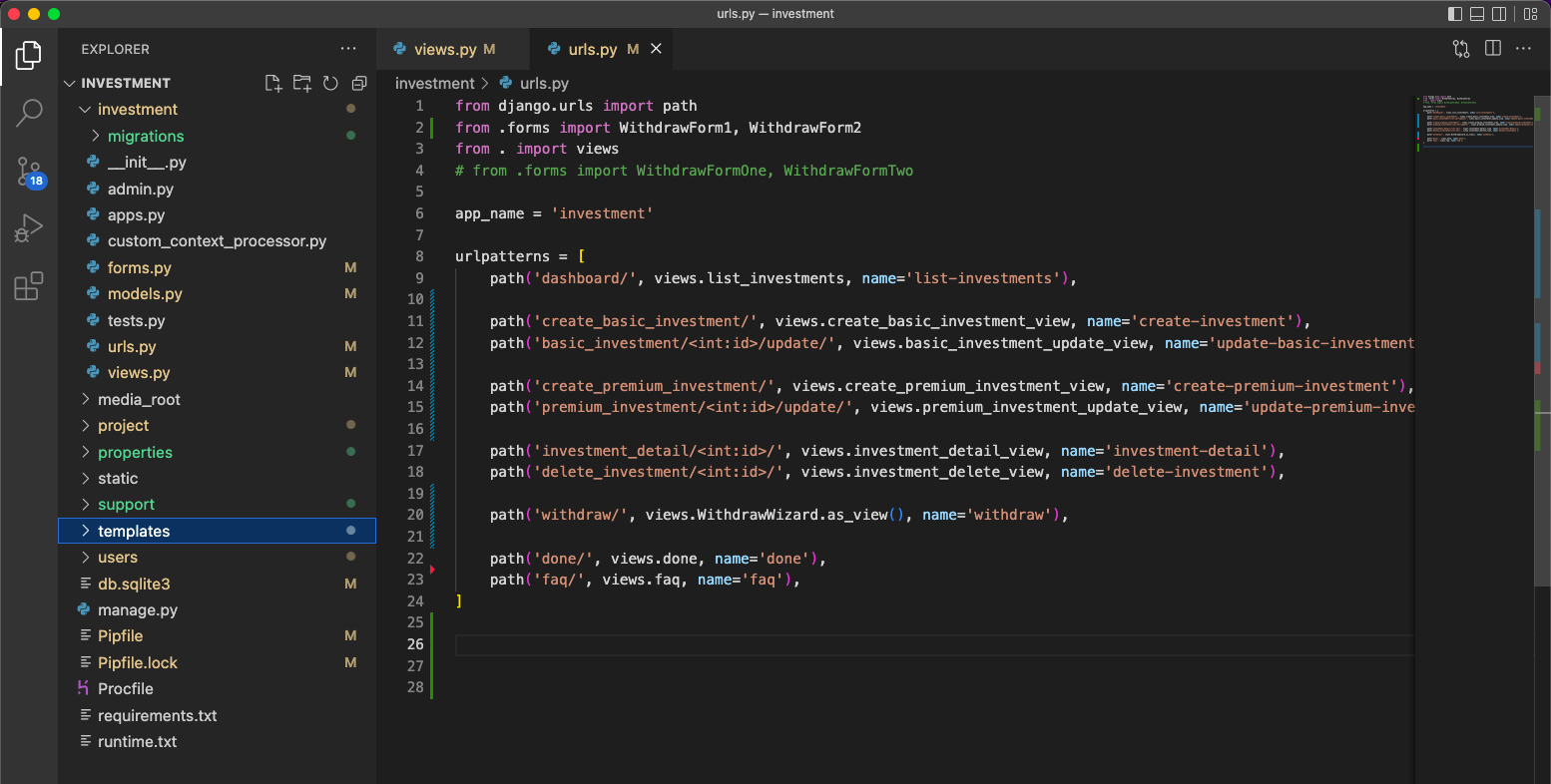Open the Search view in activity bar

click(29, 113)
